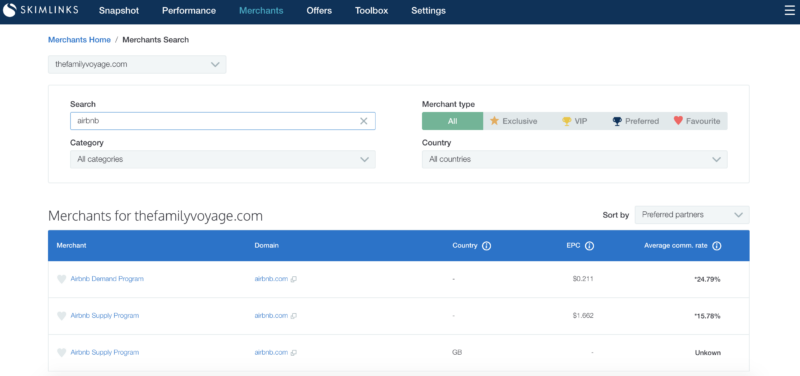
Task: Favourite Airbnb Supply Program 15.78% row heart
Action: click(61, 316)
